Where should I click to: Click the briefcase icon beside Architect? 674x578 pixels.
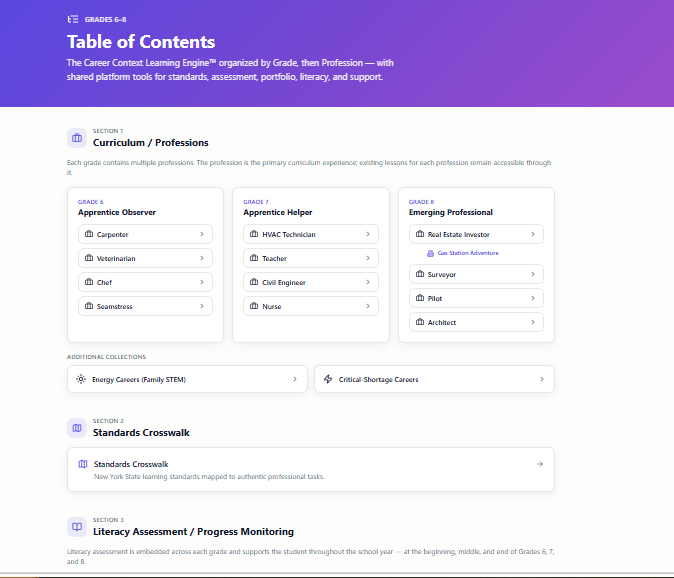(420, 322)
